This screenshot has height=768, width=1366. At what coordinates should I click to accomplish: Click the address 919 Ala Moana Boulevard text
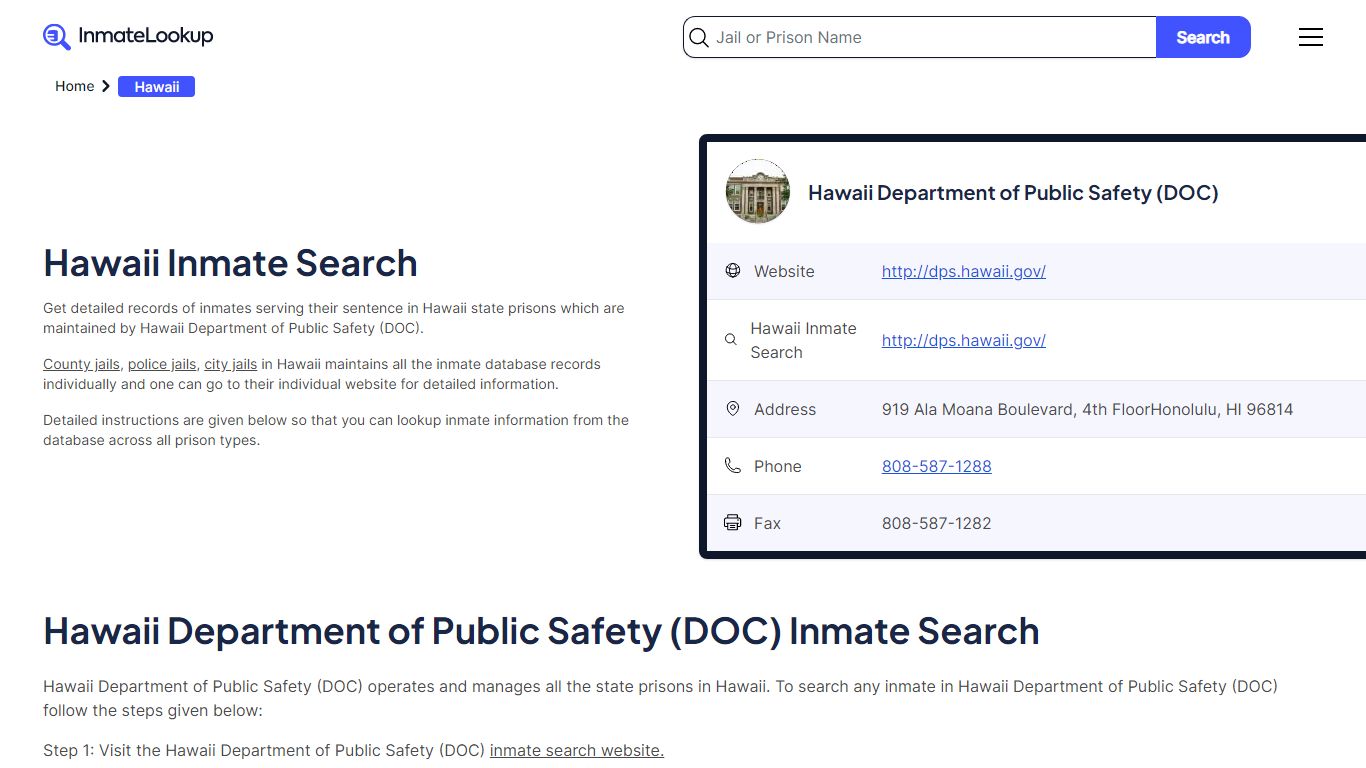tap(1087, 409)
